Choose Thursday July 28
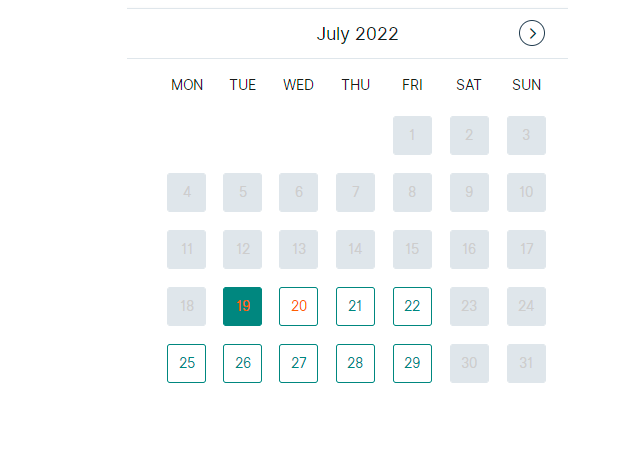The height and width of the screenshot is (468, 626). [355, 363]
